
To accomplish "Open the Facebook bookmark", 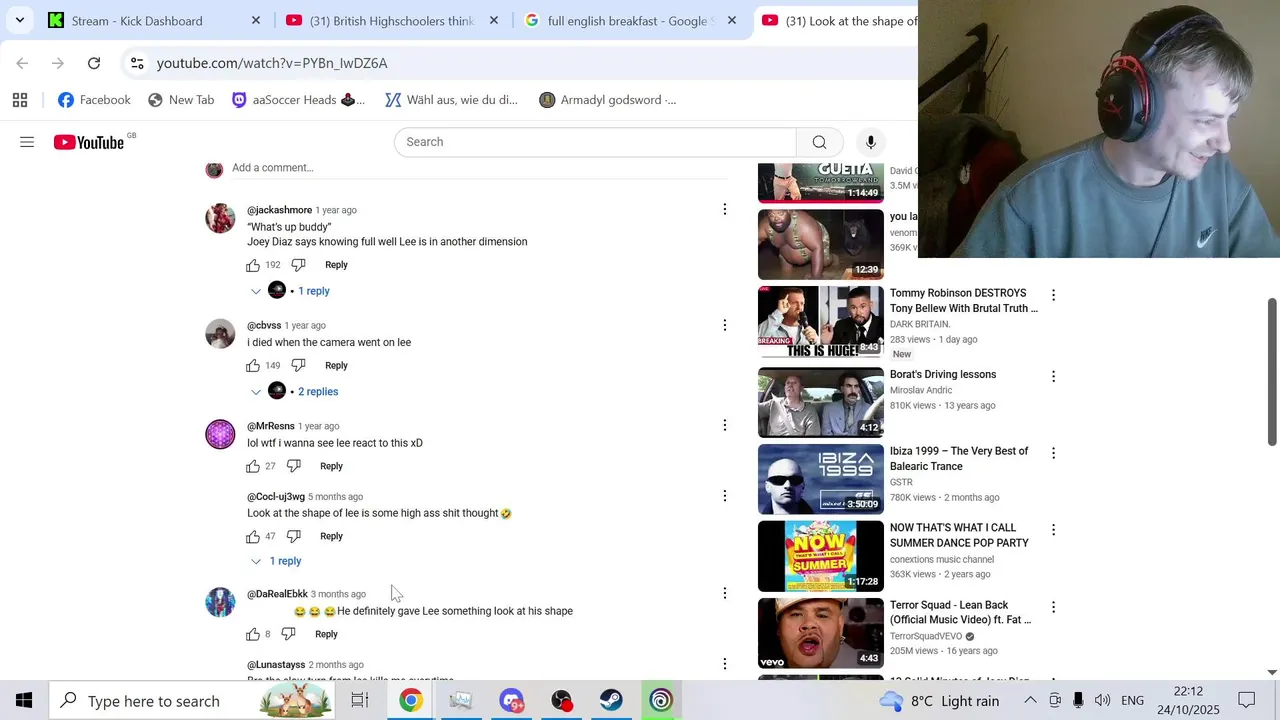I will [95, 100].
